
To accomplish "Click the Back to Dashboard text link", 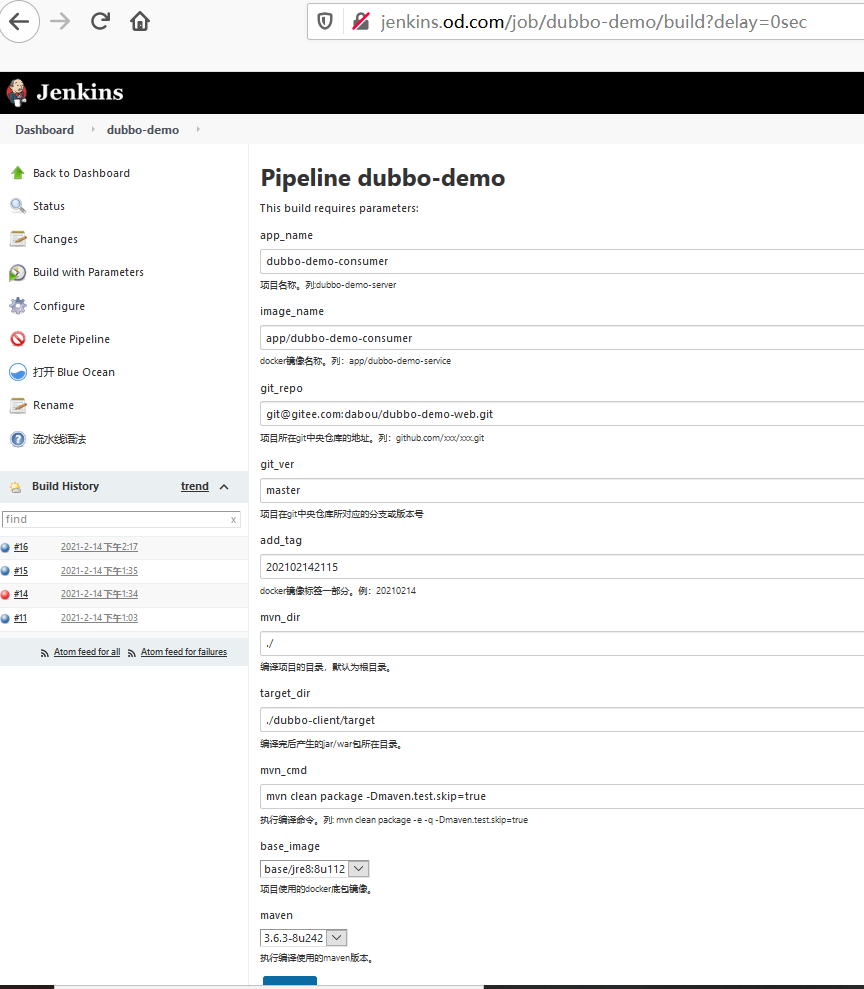I will (x=81, y=173).
